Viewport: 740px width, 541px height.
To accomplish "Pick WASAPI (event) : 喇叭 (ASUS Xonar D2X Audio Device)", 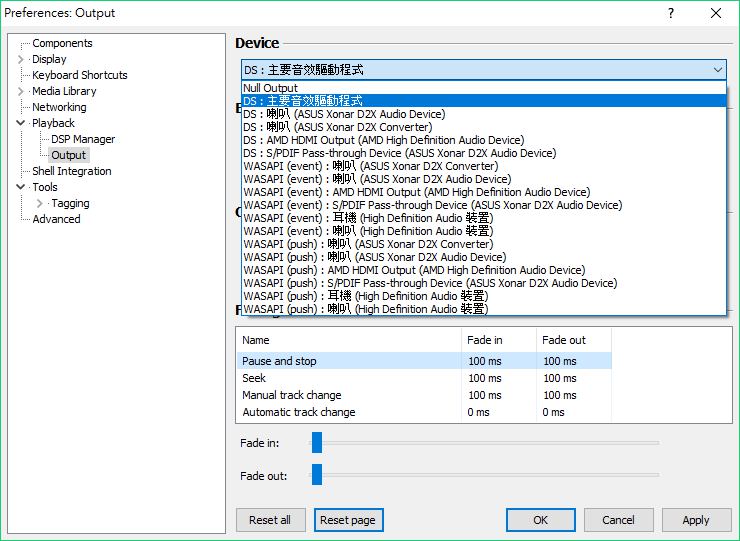I will [484, 179].
